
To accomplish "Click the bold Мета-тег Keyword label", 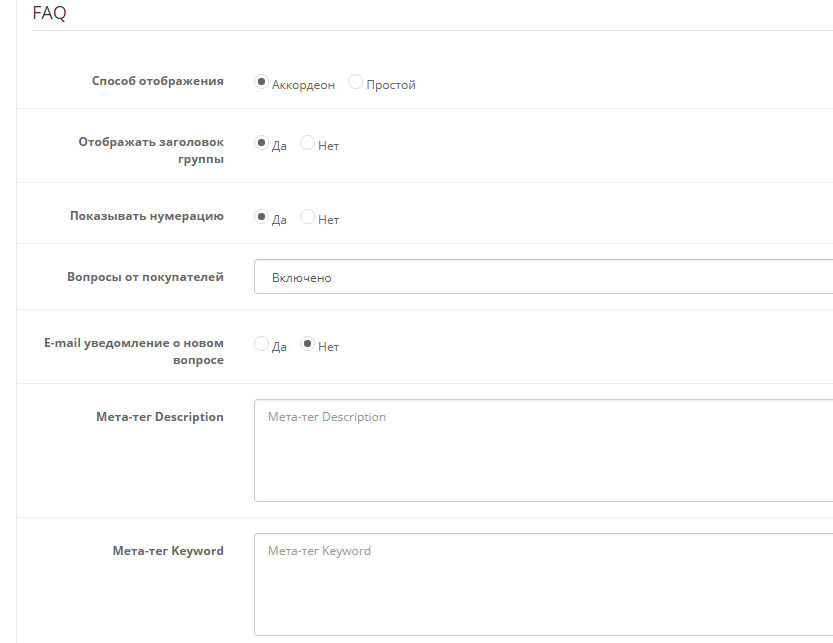I will 168,551.
